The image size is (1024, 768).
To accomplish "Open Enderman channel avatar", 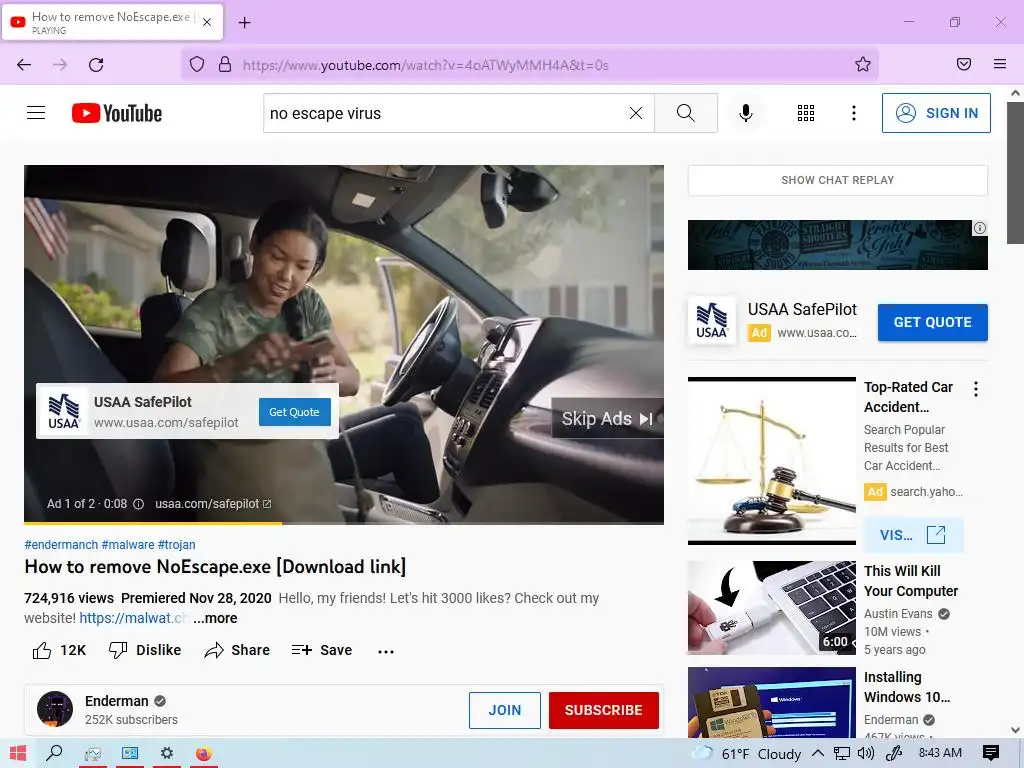I will coord(55,709).
